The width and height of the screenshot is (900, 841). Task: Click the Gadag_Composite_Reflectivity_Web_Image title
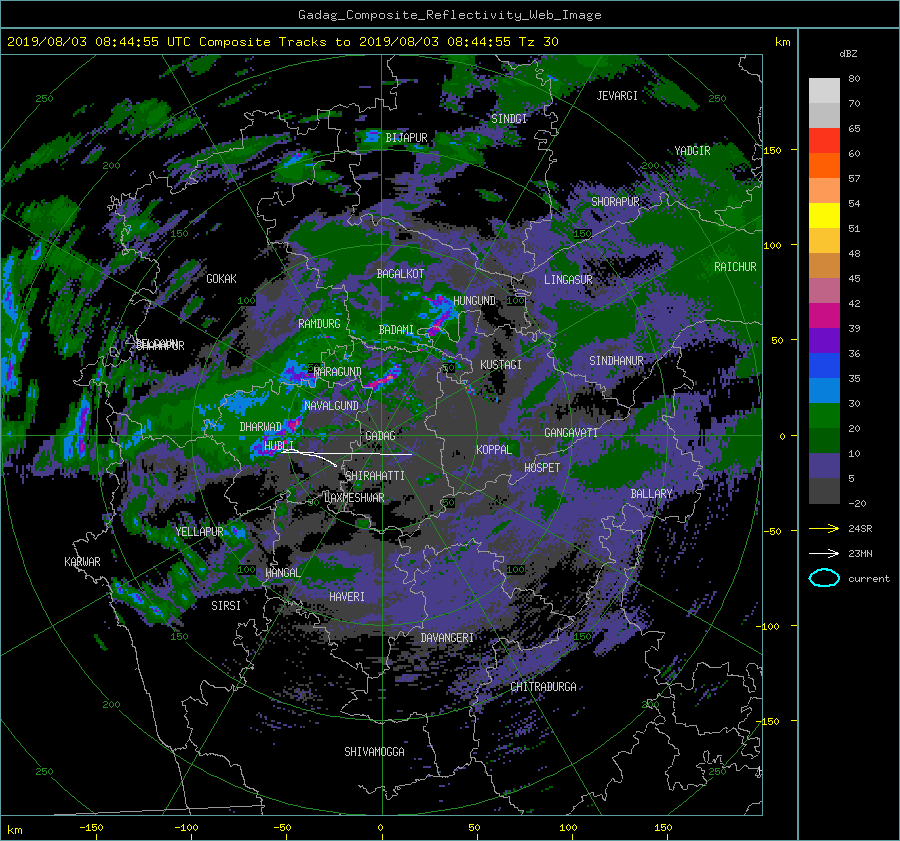pos(449,15)
